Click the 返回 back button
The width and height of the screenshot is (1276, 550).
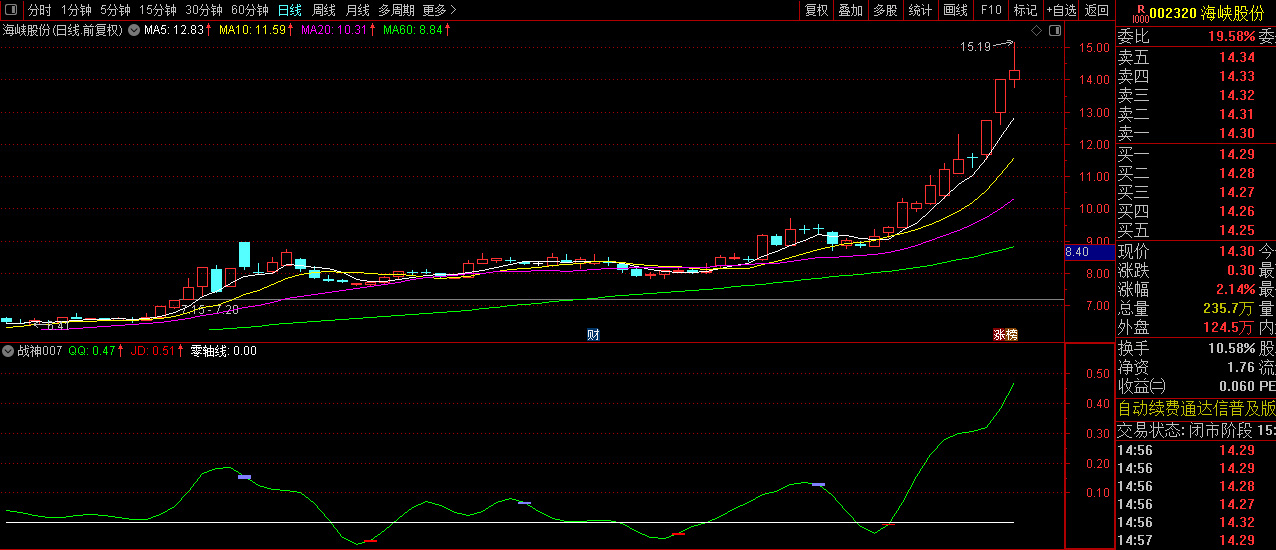(x=1097, y=10)
